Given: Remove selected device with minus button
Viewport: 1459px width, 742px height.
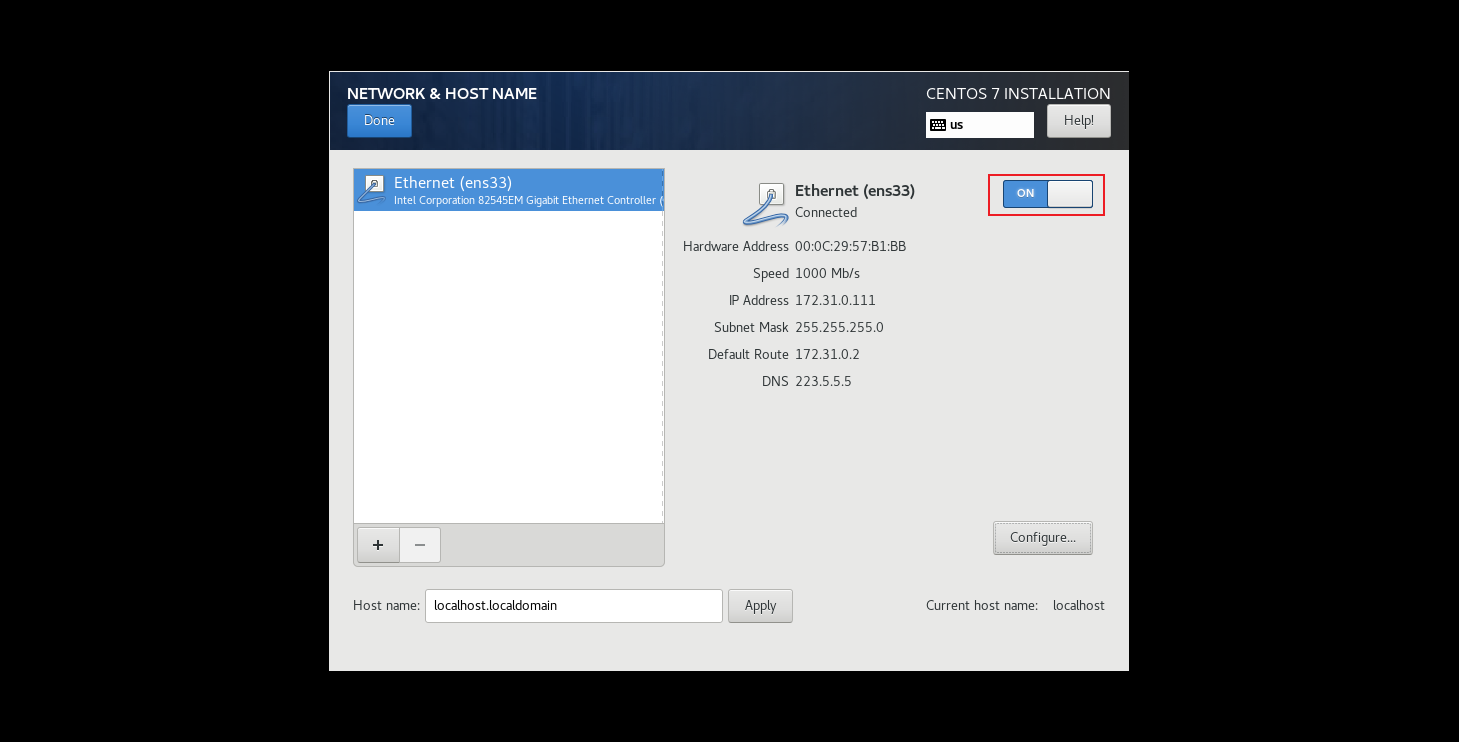Looking at the screenshot, I should [420, 545].
